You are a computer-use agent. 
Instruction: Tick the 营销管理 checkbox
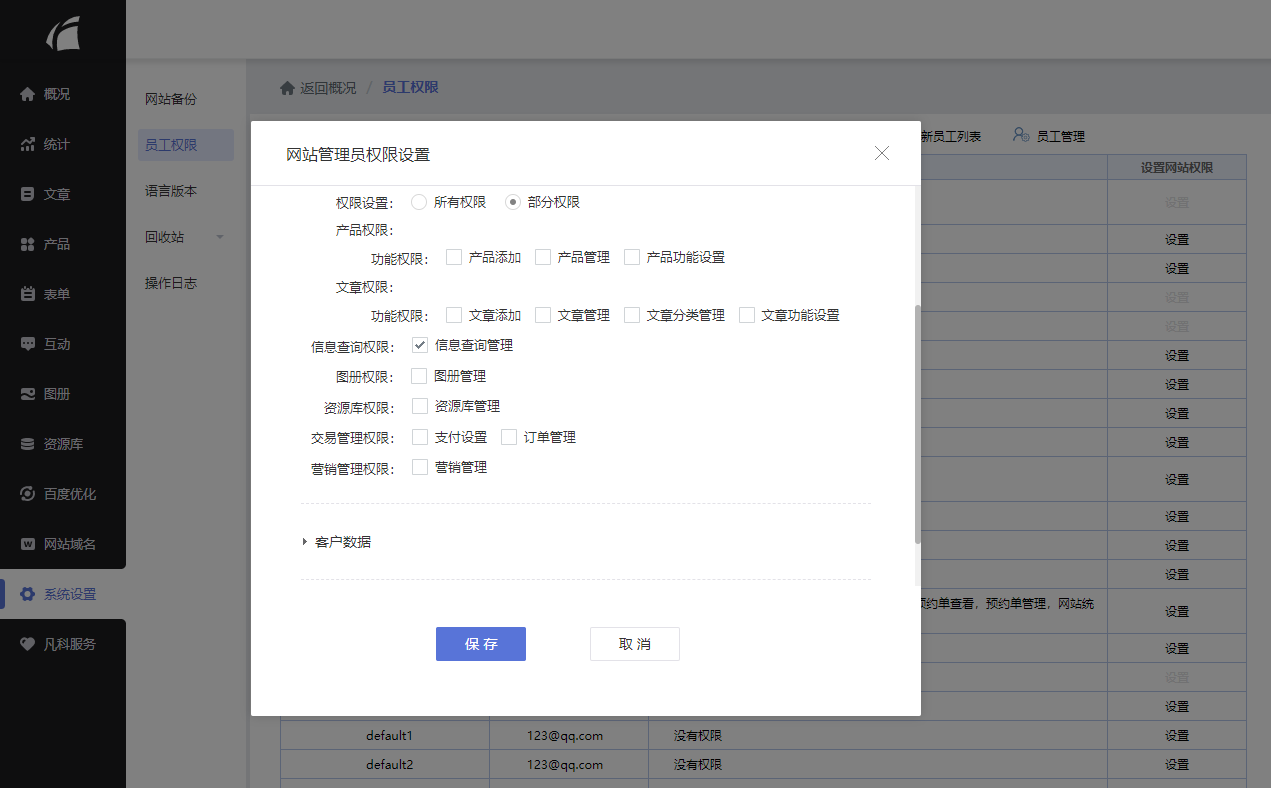tap(420, 467)
